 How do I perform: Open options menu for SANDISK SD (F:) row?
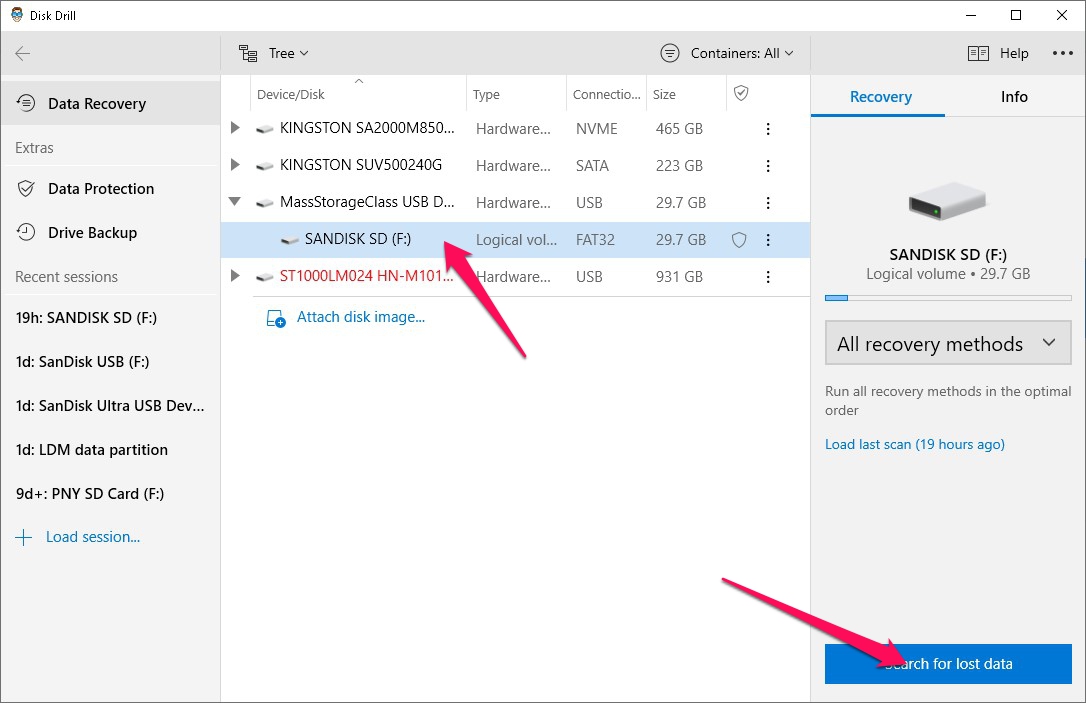[767, 240]
